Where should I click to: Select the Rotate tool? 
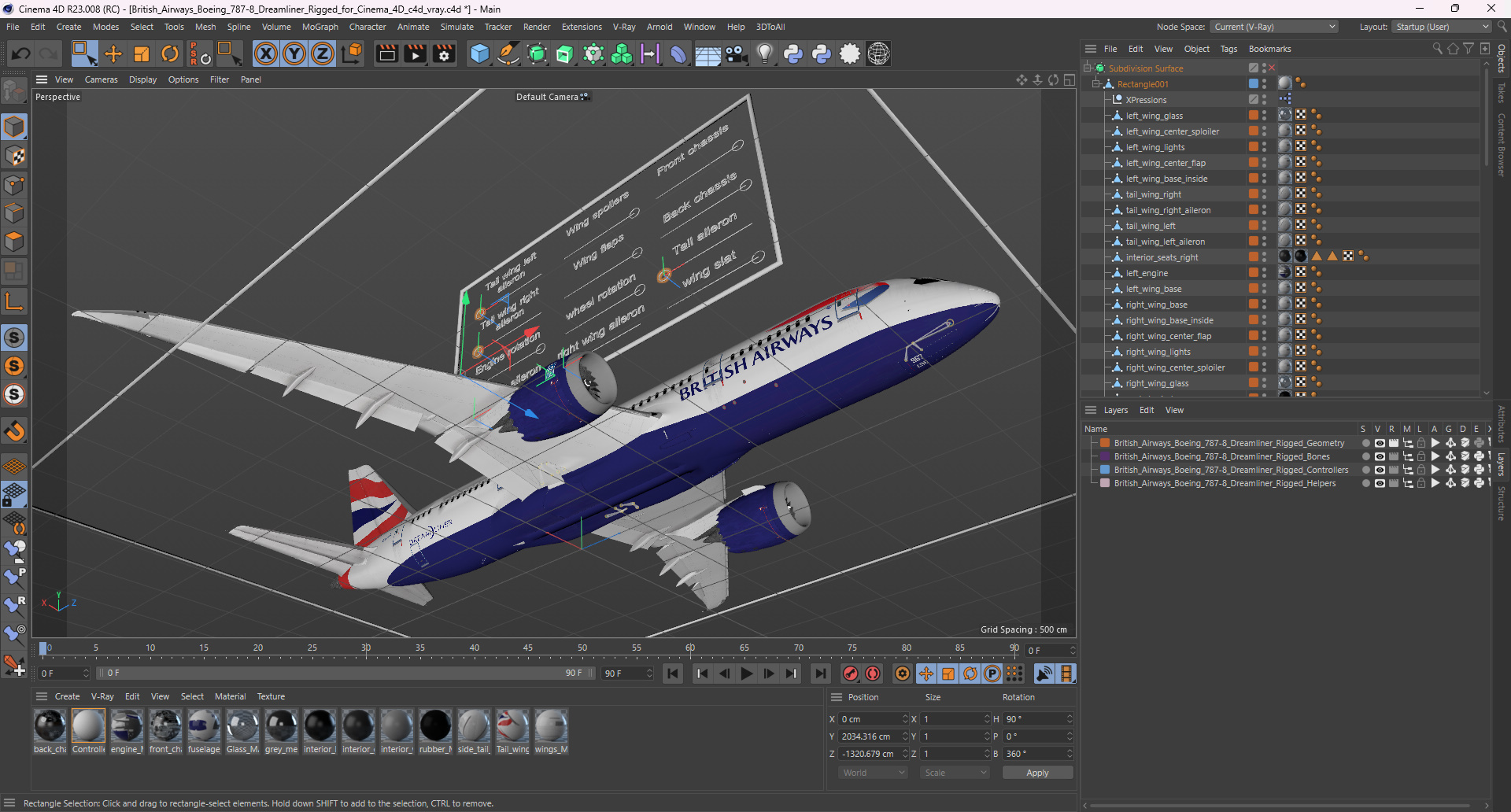170,54
